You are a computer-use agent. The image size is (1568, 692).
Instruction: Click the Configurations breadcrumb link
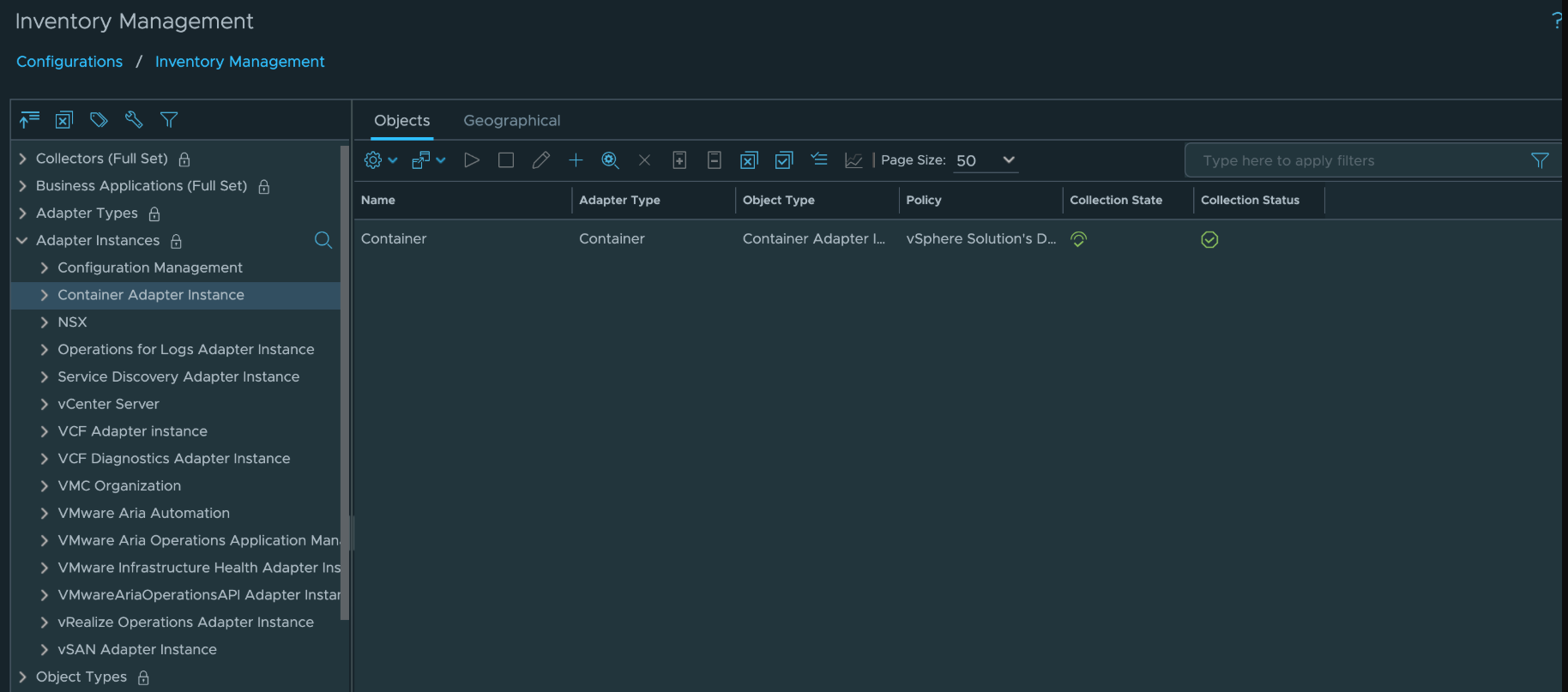coord(69,62)
